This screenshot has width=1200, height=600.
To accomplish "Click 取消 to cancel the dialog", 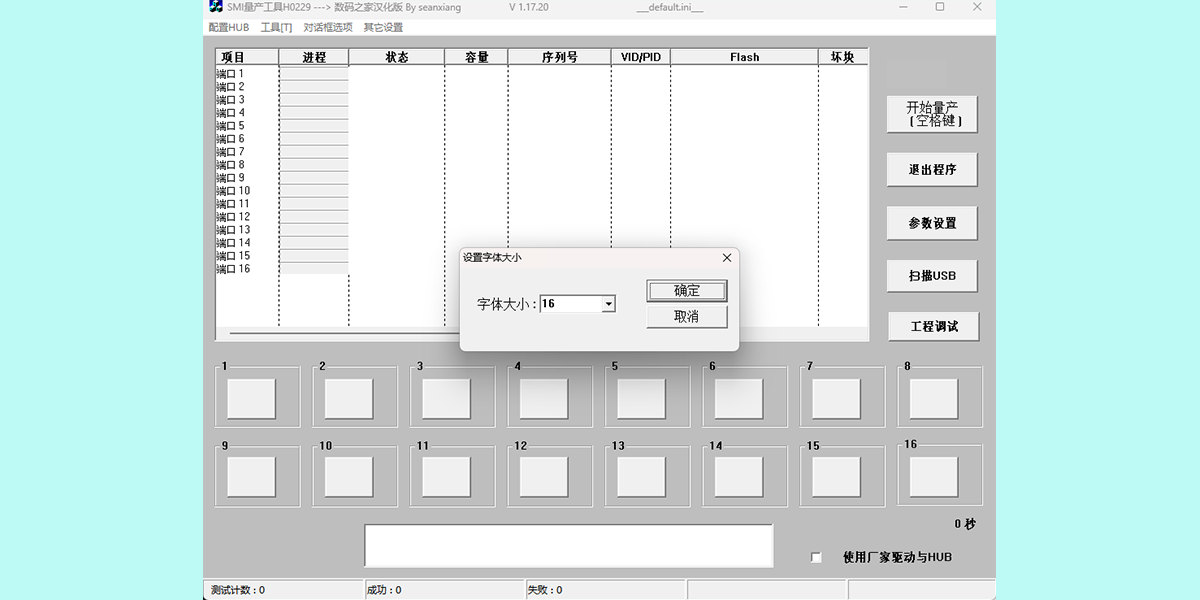I will click(686, 317).
